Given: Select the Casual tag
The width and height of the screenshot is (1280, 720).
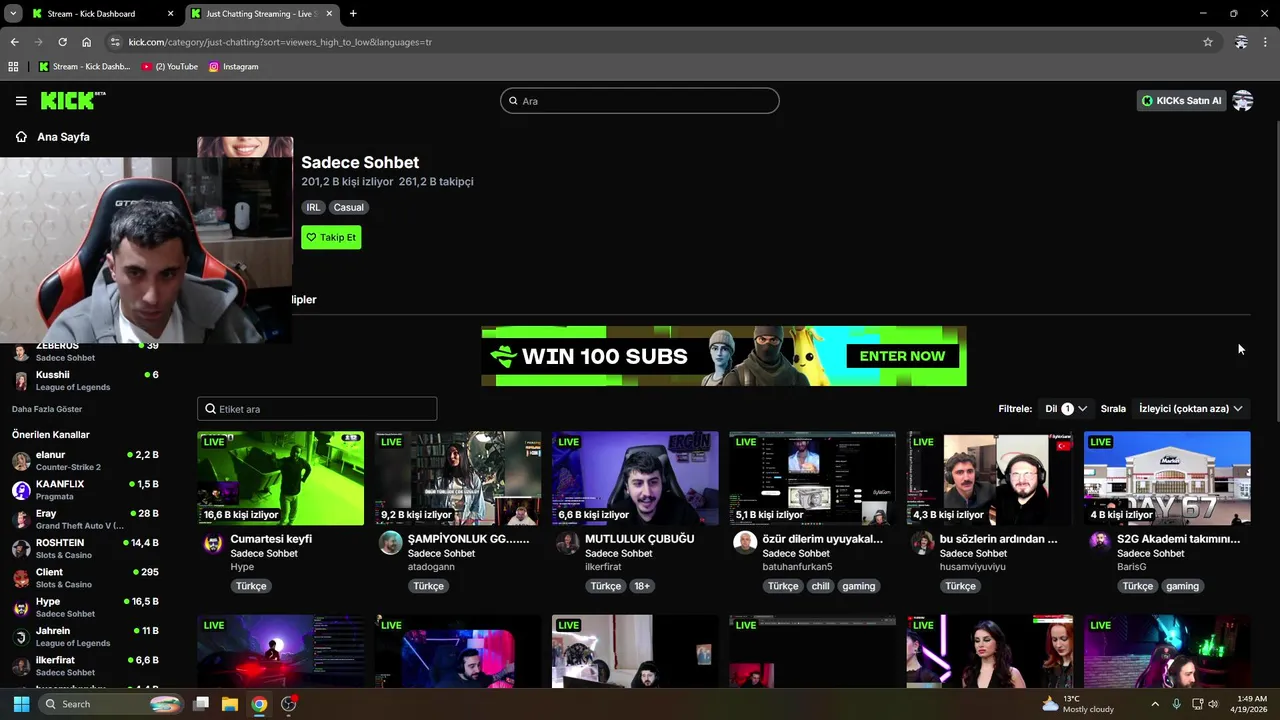Looking at the screenshot, I should click(349, 208).
